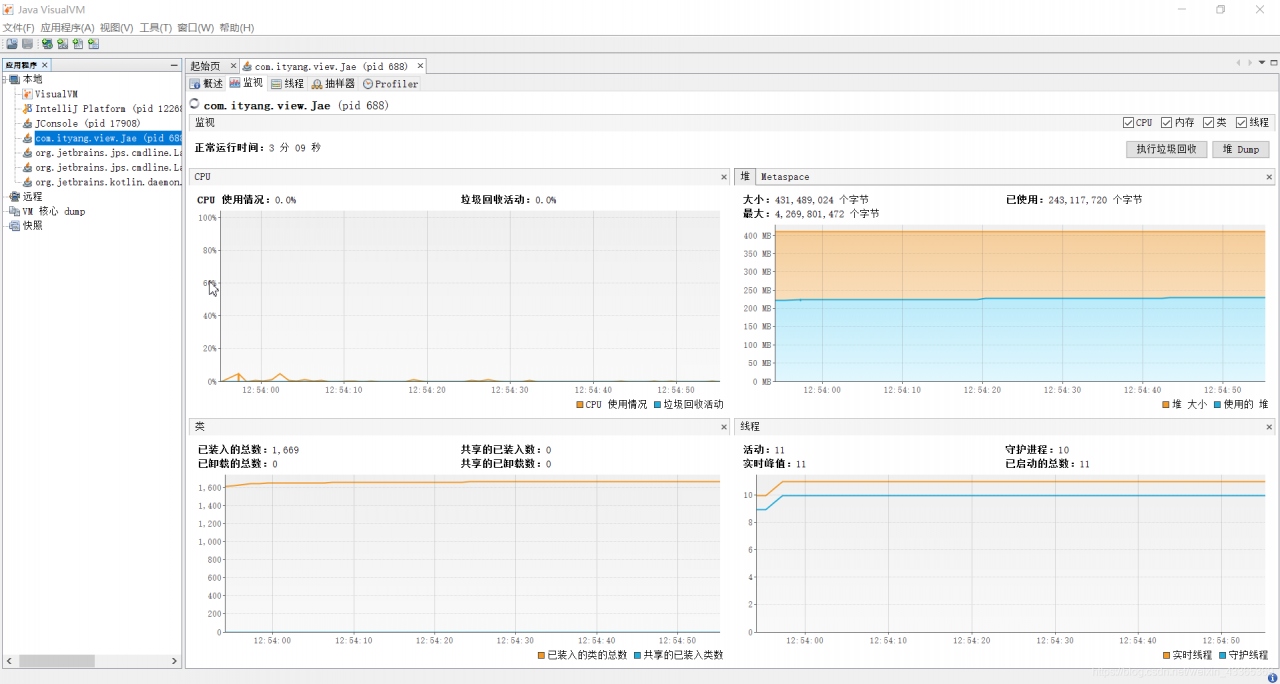Minimize the 应用程序 panel
This screenshot has height=684, width=1280.
pos(174,65)
